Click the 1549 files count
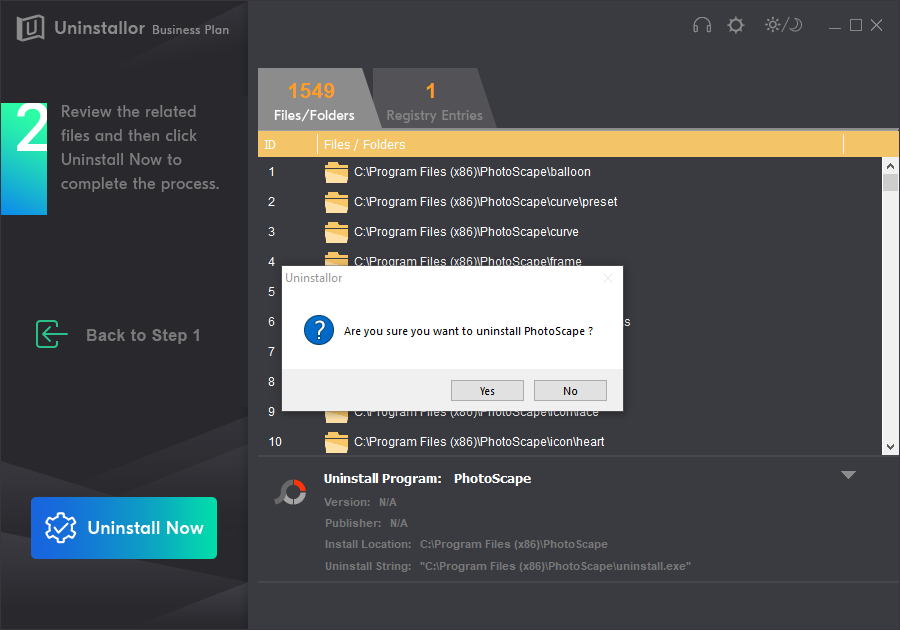Screen dimensions: 900x630 coord(311,91)
